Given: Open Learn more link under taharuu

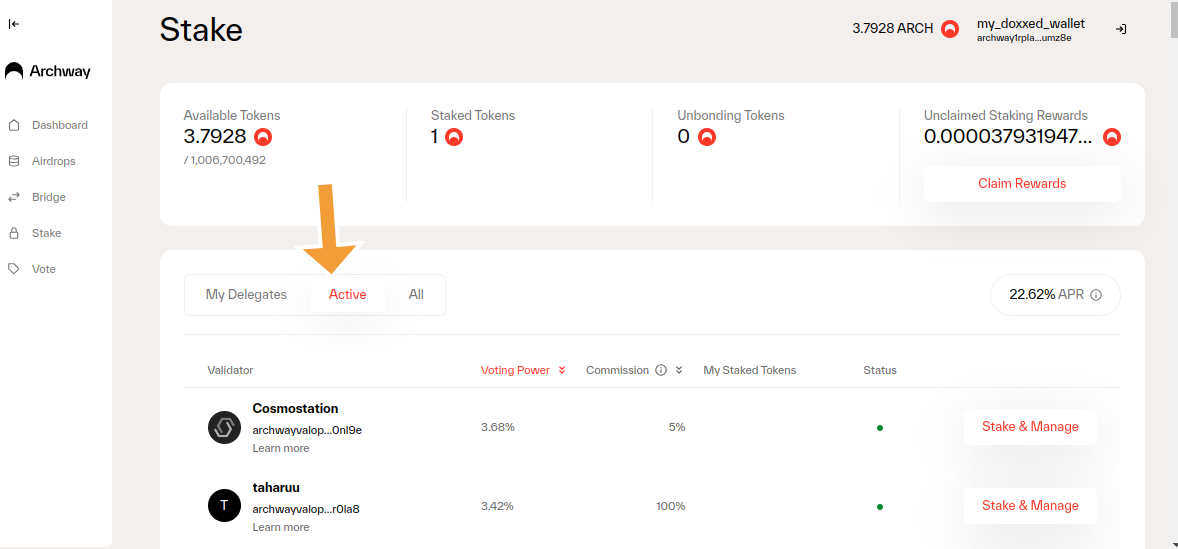Looking at the screenshot, I should pyautogui.click(x=281, y=527).
